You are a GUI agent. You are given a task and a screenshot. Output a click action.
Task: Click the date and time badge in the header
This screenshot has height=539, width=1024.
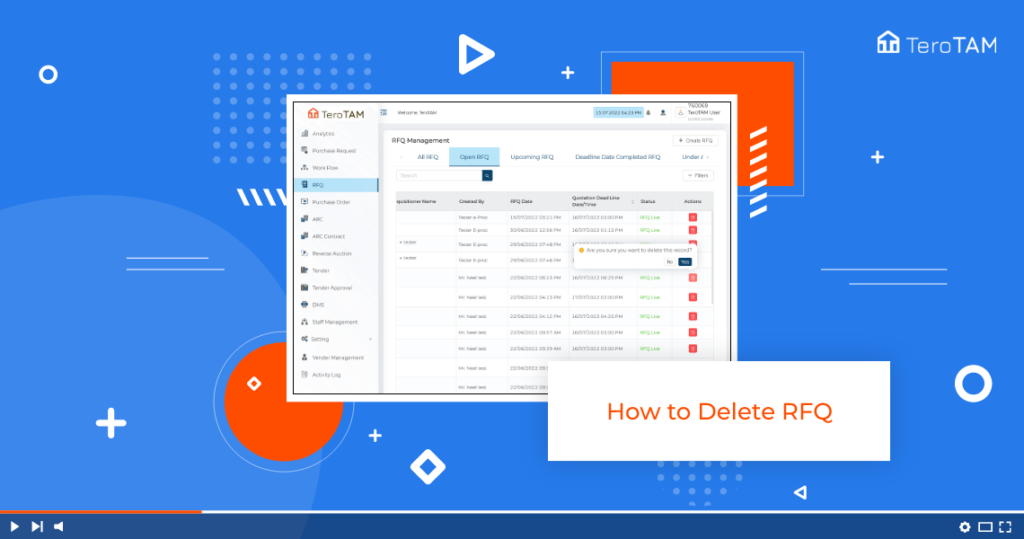[x=618, y=112]
